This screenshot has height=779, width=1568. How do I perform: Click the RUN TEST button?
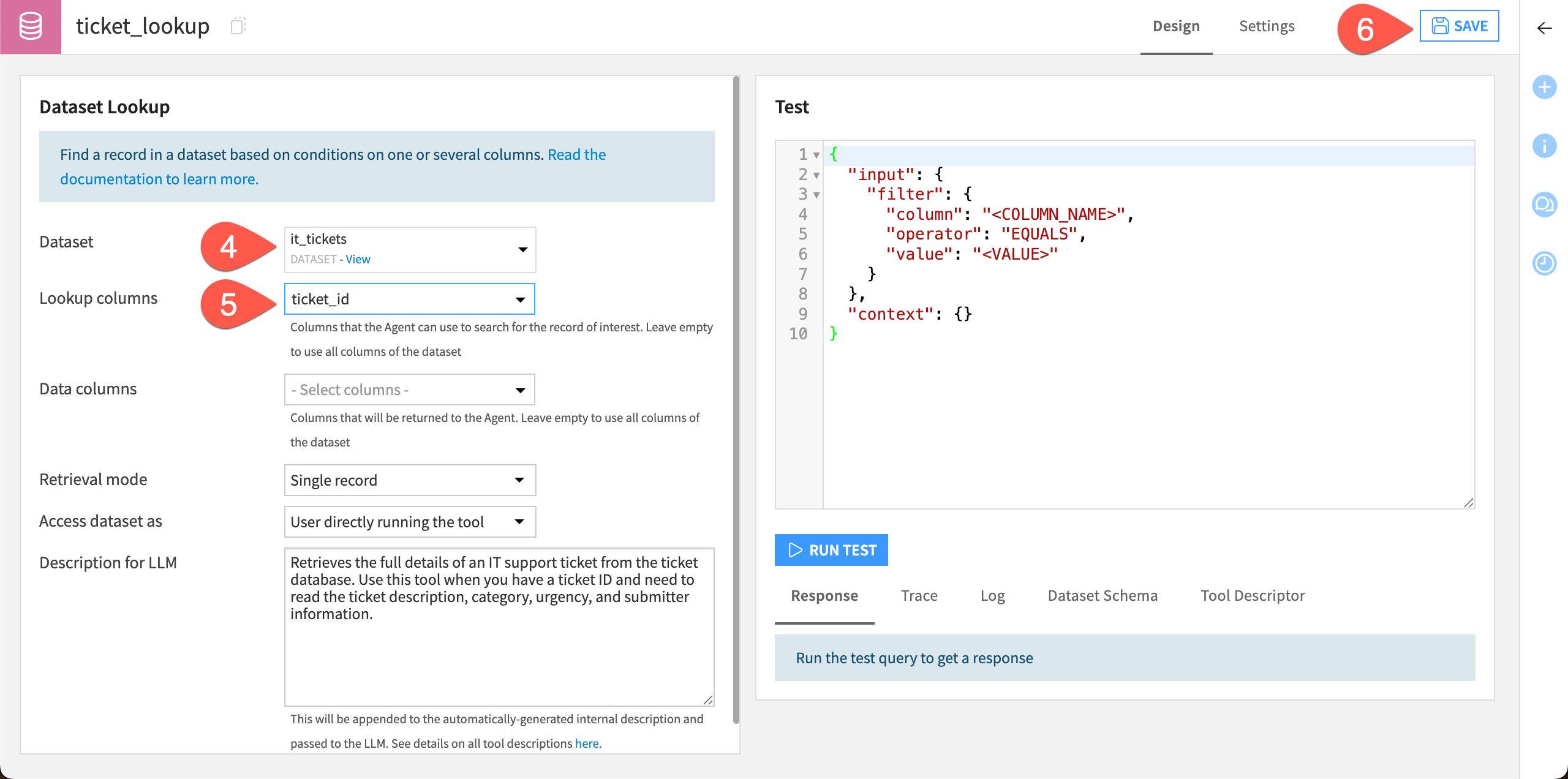tap(831, 550)
